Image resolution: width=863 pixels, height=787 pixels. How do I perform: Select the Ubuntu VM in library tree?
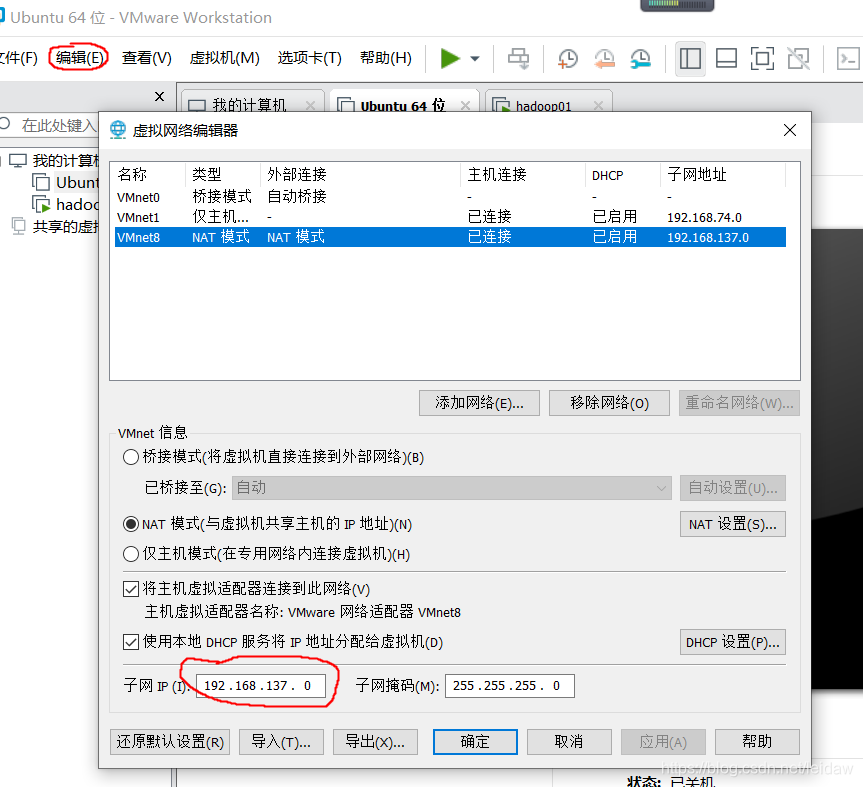(x=67, y=182)
